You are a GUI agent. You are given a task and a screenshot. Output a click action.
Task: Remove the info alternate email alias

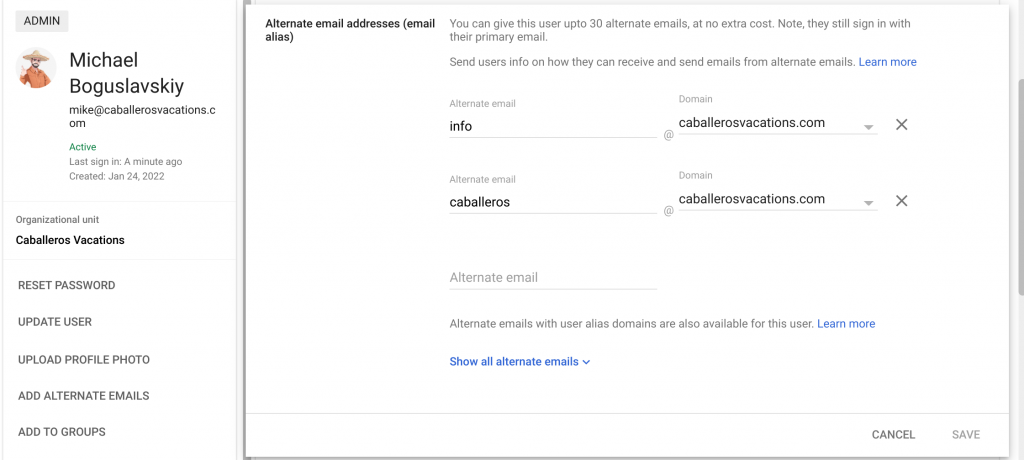(x=901, y=124)
